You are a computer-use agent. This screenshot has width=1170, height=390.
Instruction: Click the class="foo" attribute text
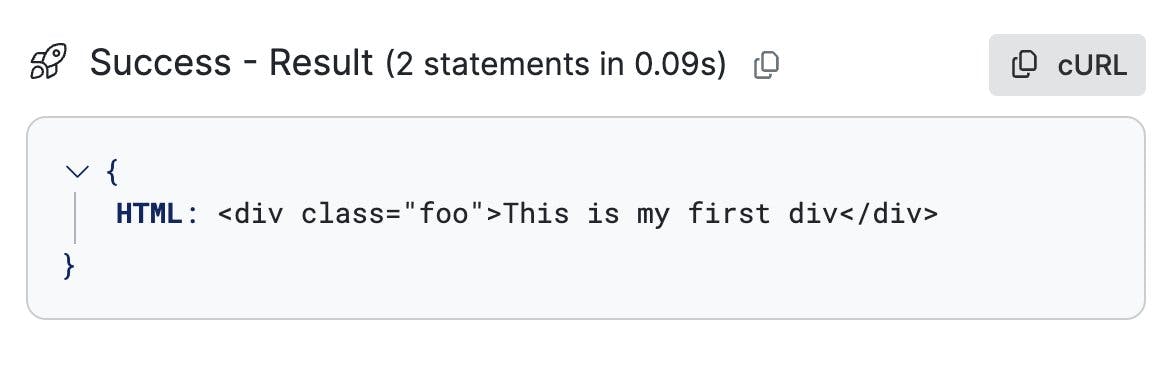[393, 214]
